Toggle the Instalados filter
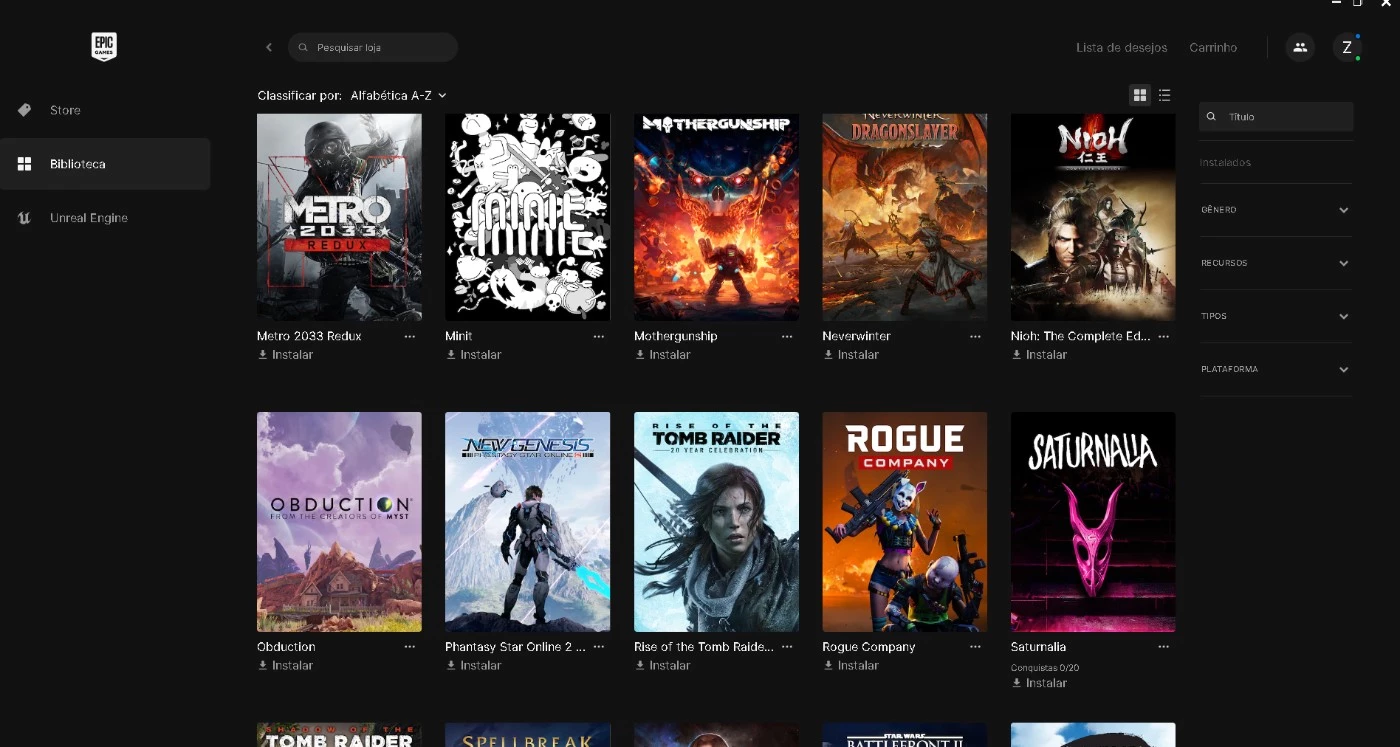 pos(1226,162)
